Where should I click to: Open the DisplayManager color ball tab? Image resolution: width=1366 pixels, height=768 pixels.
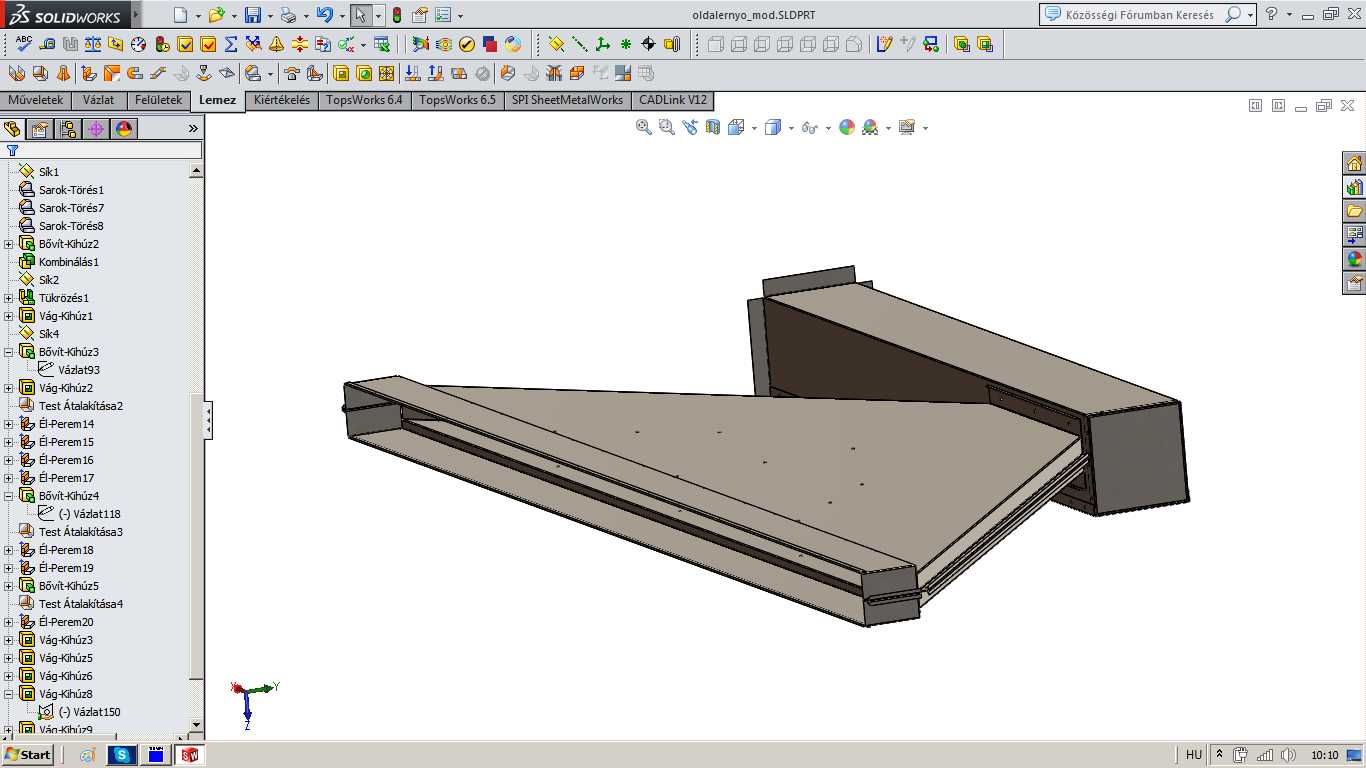click(124, 128)
